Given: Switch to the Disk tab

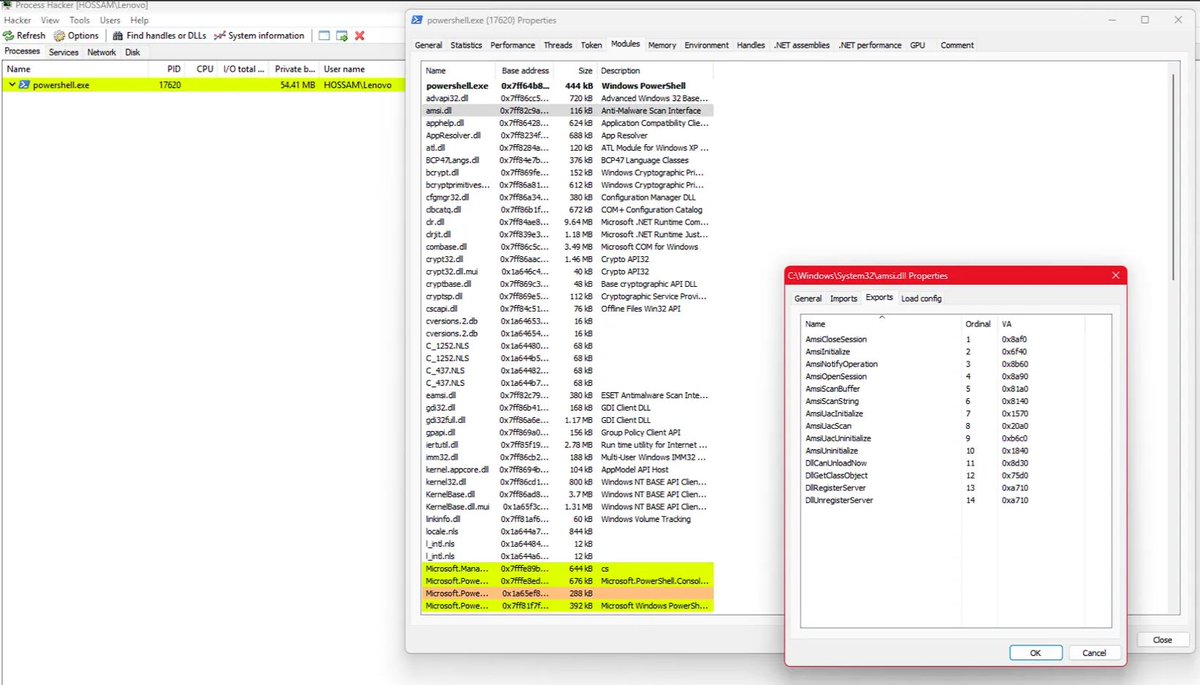Looking at the screenshot, I should 132,52.
